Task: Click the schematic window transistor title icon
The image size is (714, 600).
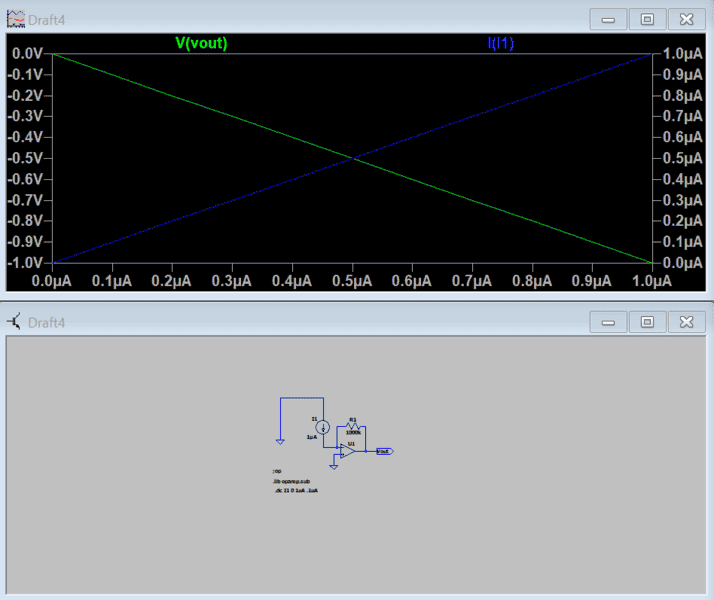Action: pyautogui.click(x=15, y=322)
